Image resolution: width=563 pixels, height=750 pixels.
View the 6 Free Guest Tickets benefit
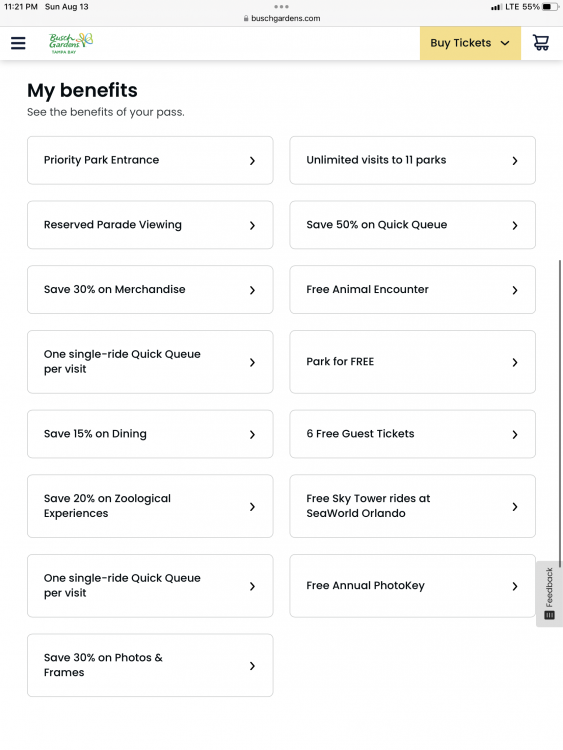pos(412,434)
